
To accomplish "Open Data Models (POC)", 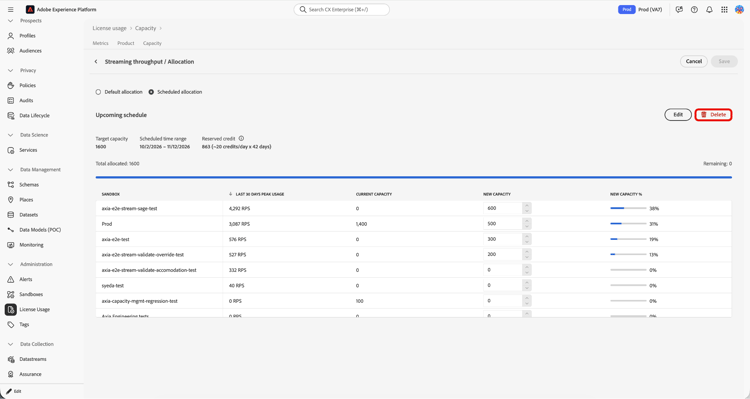I will click(x=40, y=230).
